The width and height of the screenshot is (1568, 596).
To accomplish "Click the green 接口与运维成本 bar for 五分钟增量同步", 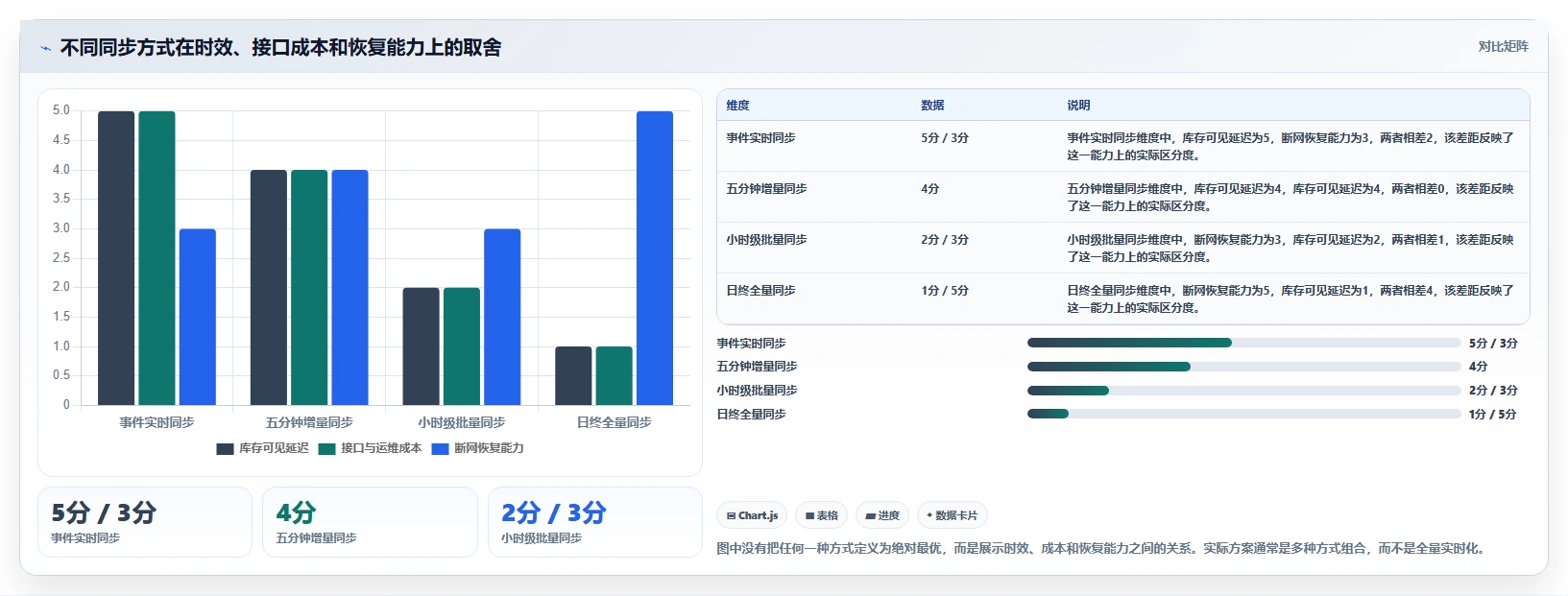I will [x=309, y=288].
